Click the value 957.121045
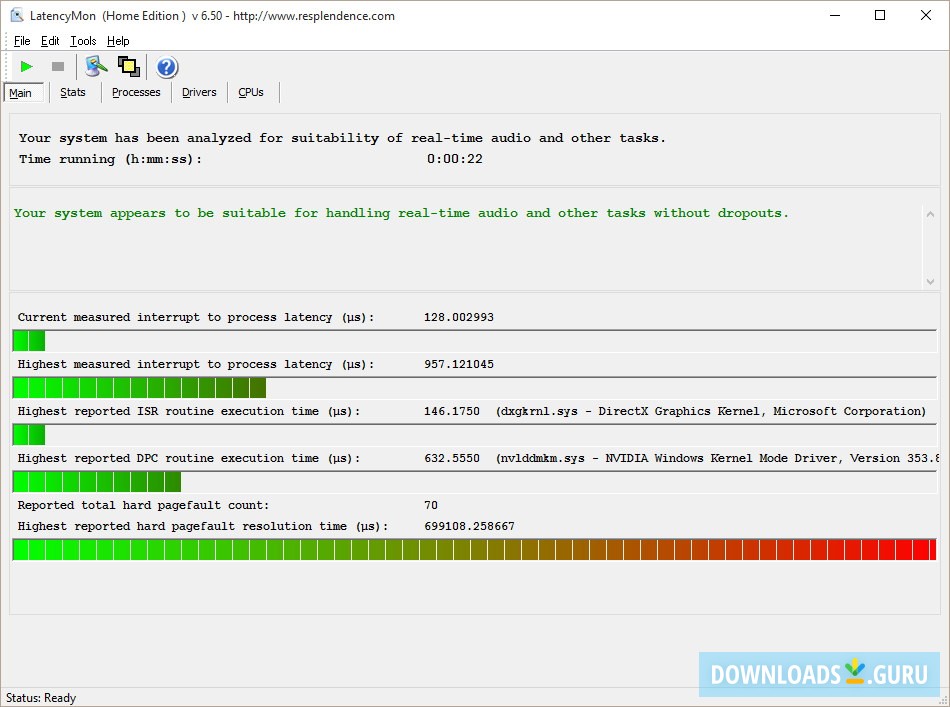 point(459,364)
